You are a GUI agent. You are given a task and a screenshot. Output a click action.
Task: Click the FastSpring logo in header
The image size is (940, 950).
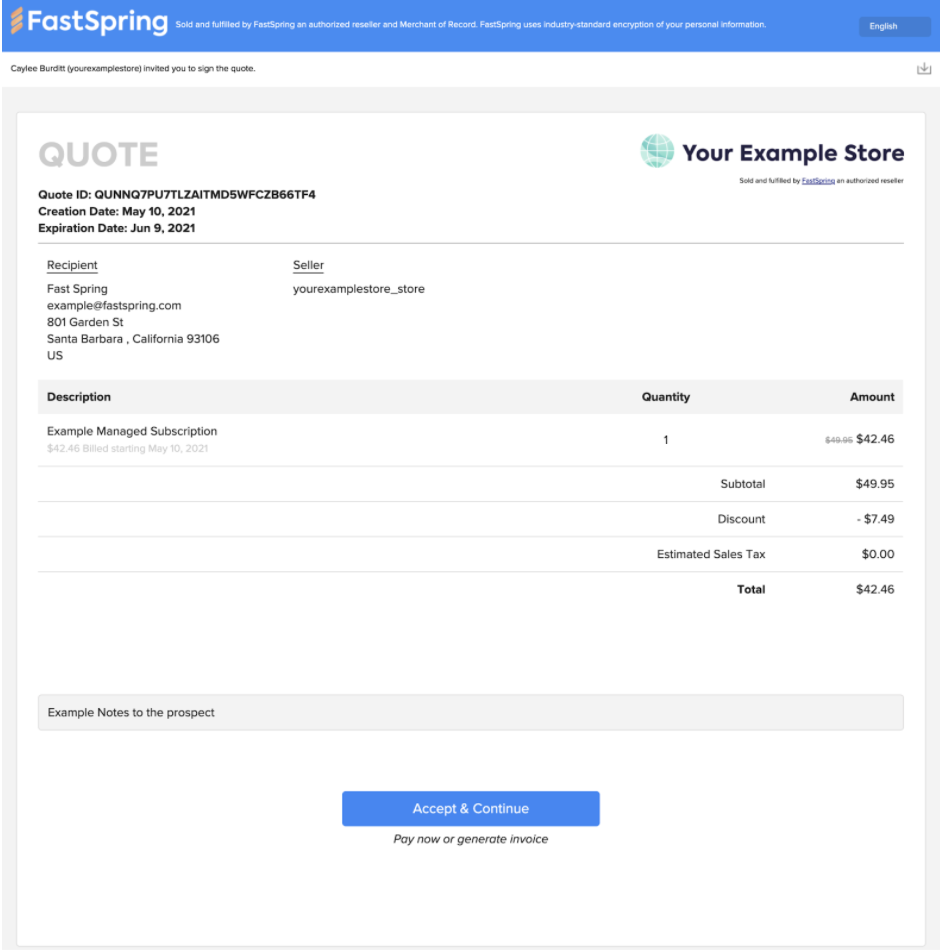coord(89,22)
